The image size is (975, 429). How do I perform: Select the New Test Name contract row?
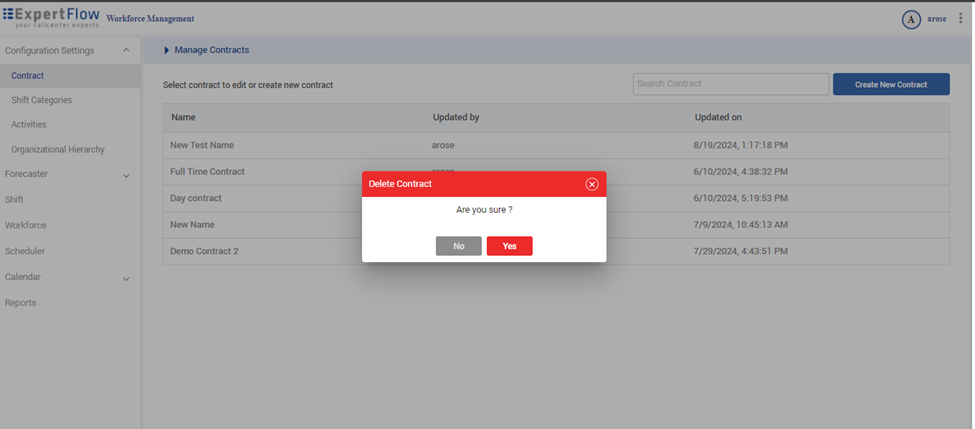(x=202, y=145)
